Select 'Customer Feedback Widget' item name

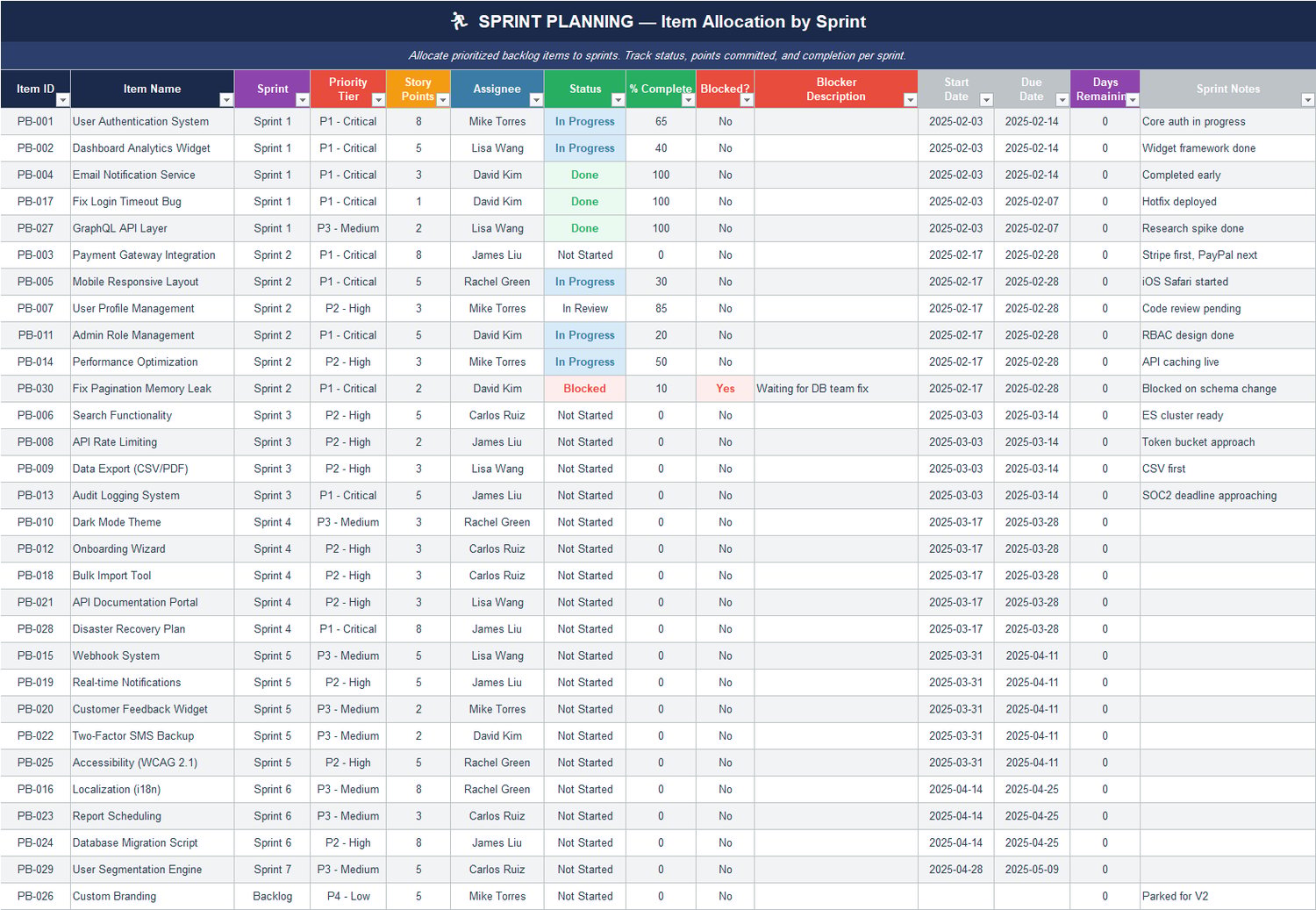pyautogui.click(x=152, y=709)
